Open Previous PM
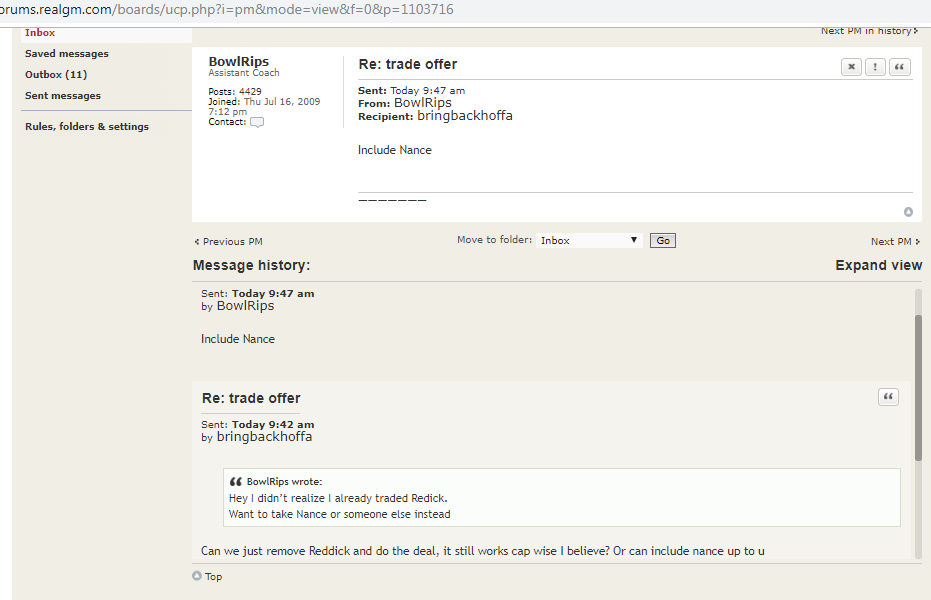The image size is (931, 600). point(229,242)
